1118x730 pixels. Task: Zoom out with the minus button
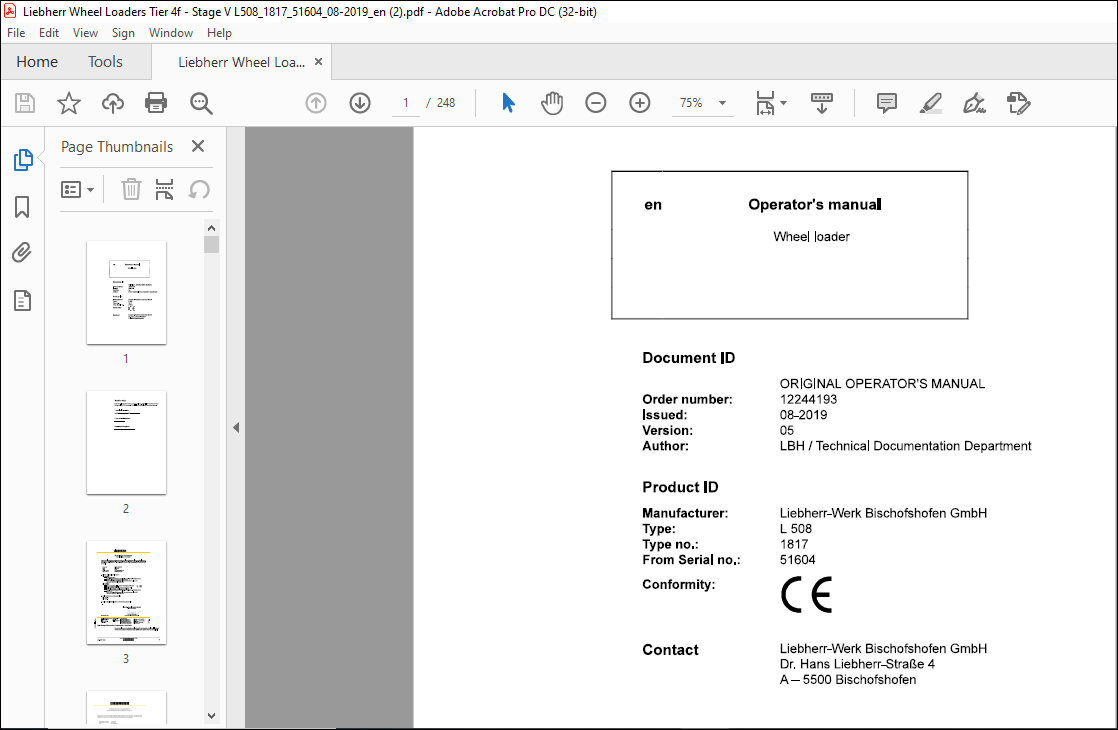click(x=595, y=103)
